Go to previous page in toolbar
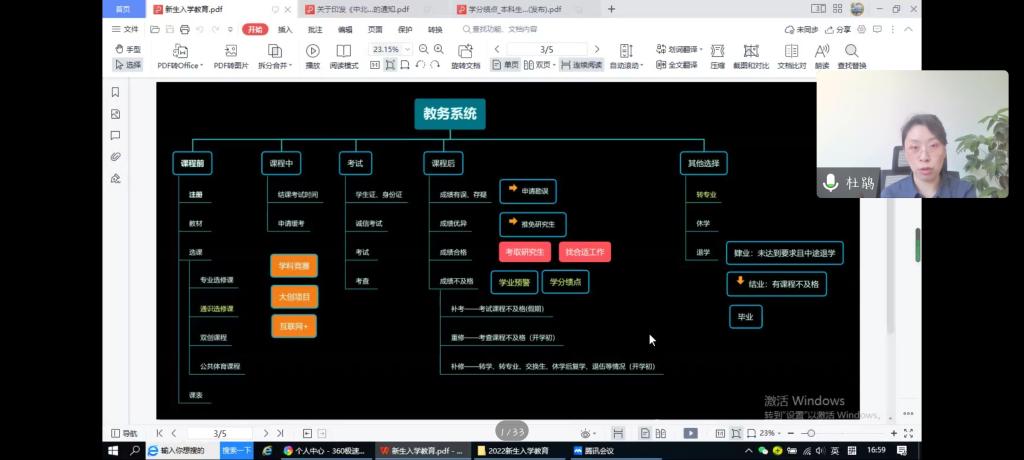This screenshot has height=460, width=1024. (x=497, y=49)
